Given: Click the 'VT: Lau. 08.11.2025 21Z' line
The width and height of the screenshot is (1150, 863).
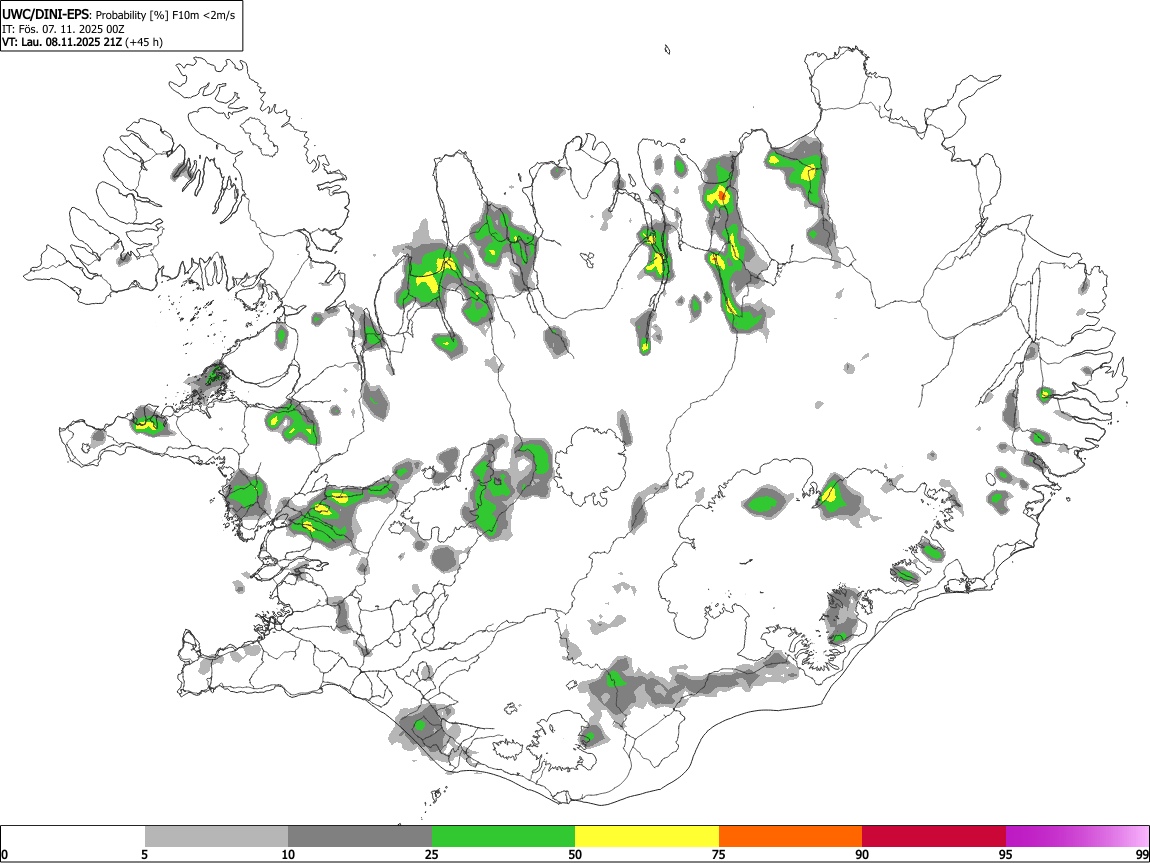Looking at the screenshot, I should coord(62,42).
